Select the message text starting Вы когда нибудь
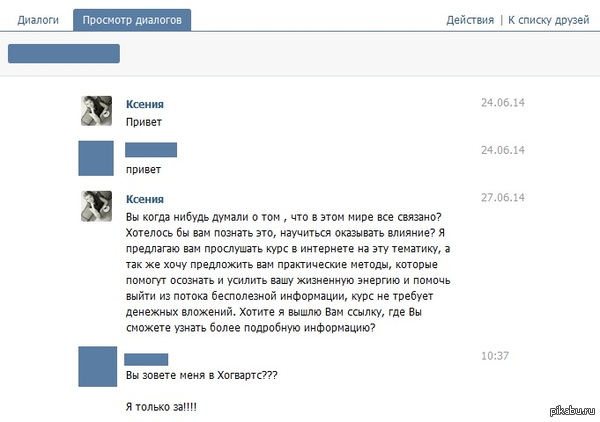 [288, 272]
